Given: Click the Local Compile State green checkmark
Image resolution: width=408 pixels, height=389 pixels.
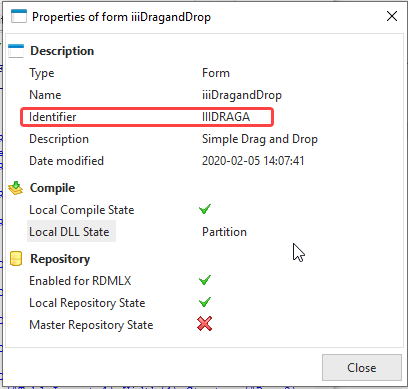Looking at the screenshot, I should (205, 209).
